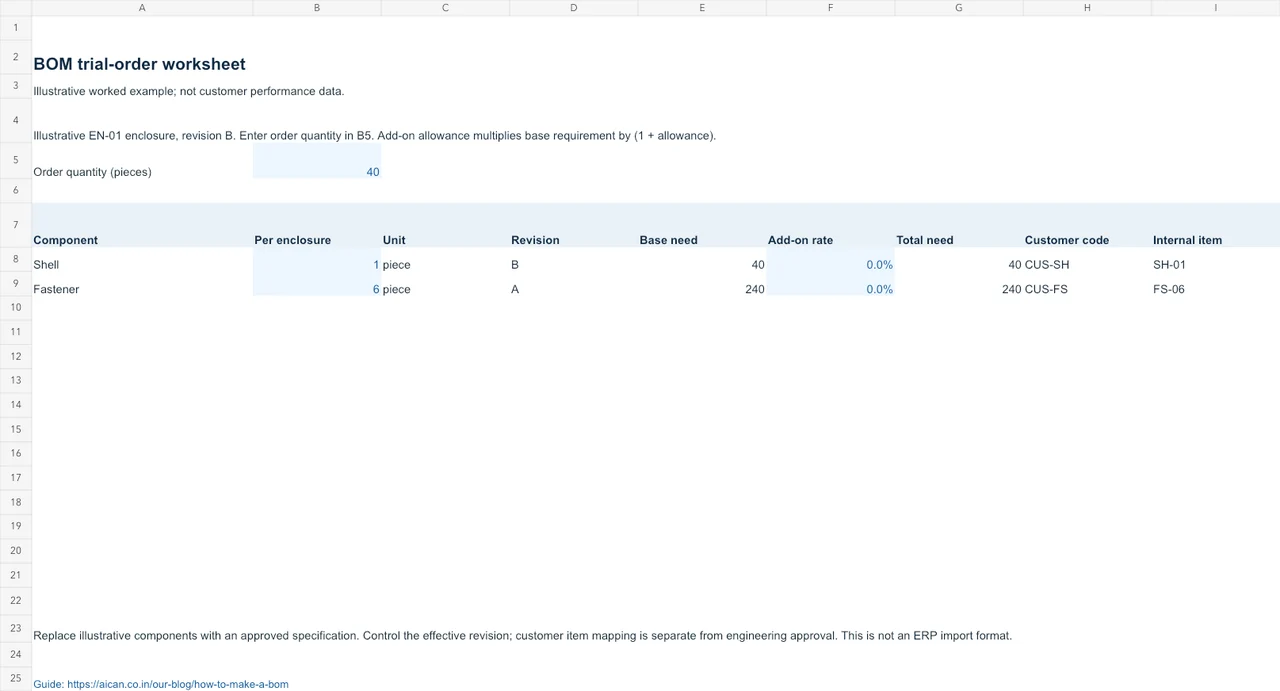Click the 'Revision' header cell
This screenshot has height=691, width=1280.
[574, 225]
